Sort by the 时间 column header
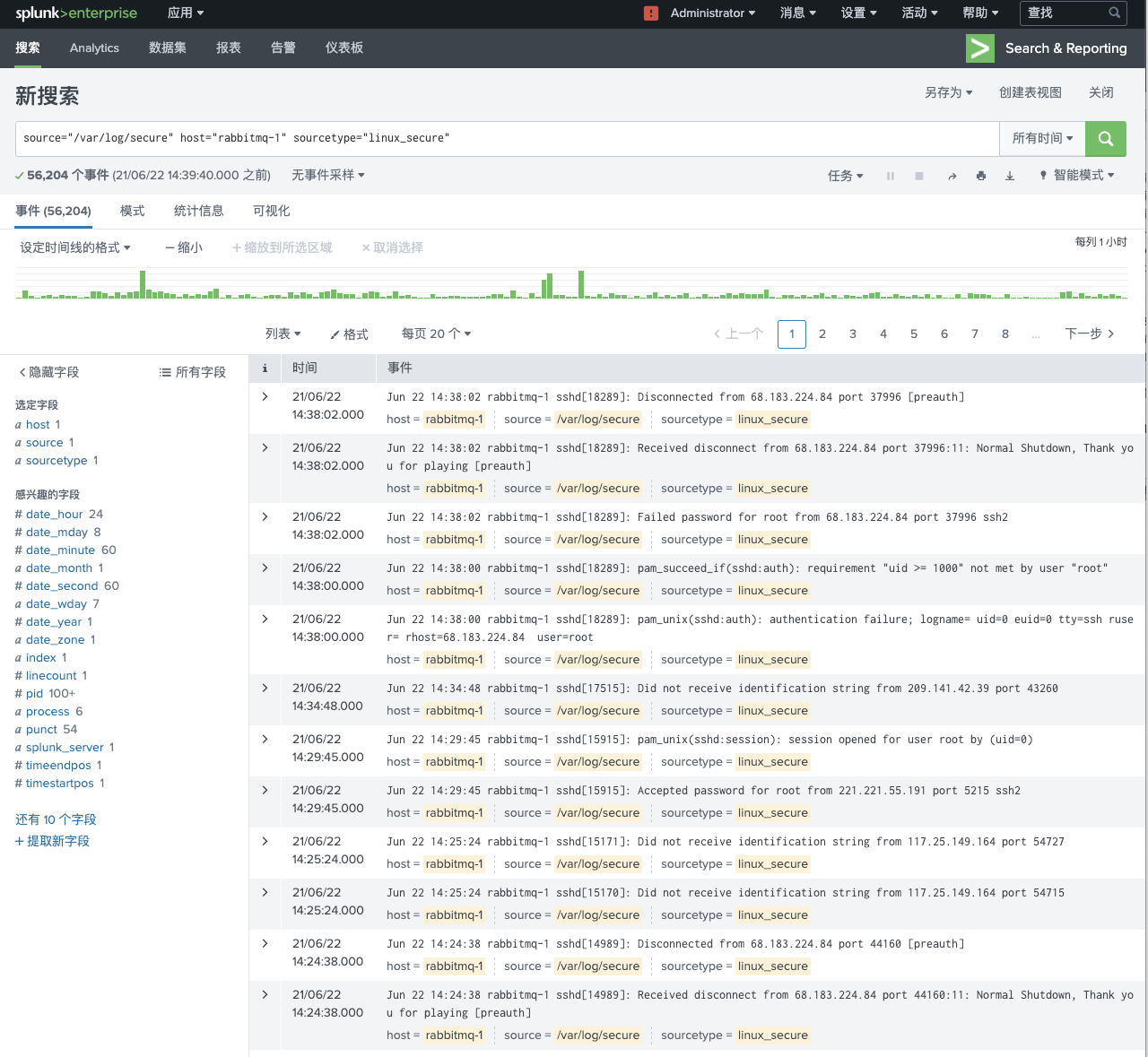1148x1057 pixels. tap(305, 368)
